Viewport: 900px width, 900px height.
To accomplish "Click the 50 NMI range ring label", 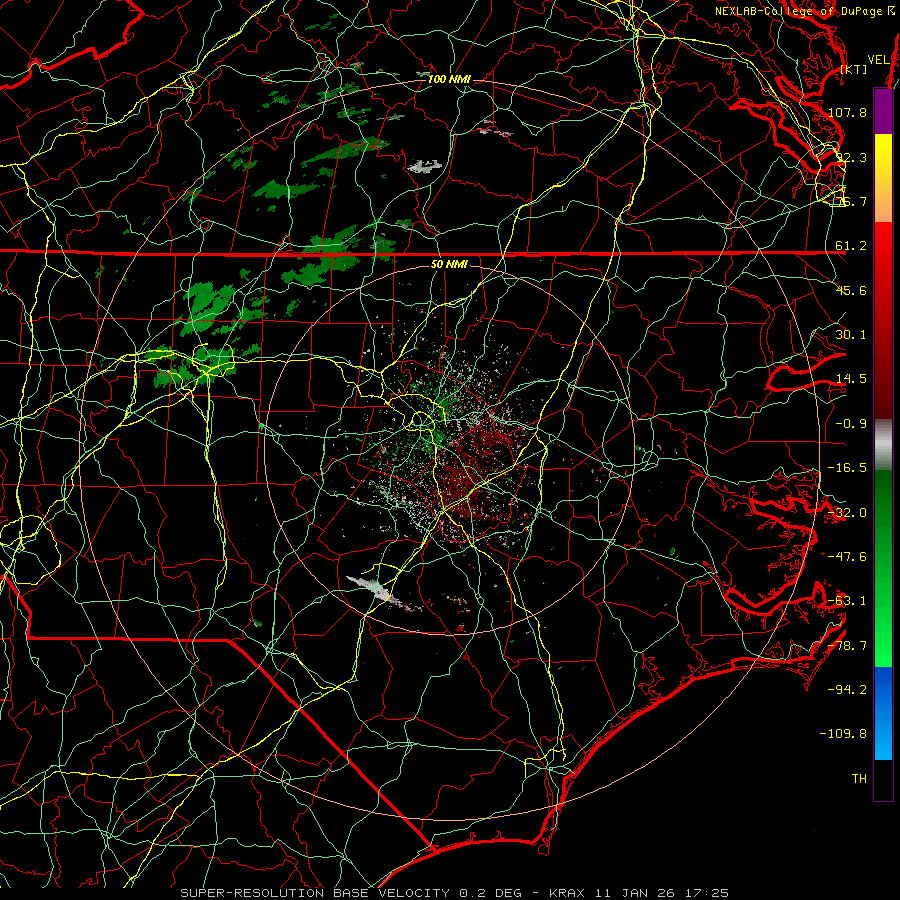I will click(449, 264).
